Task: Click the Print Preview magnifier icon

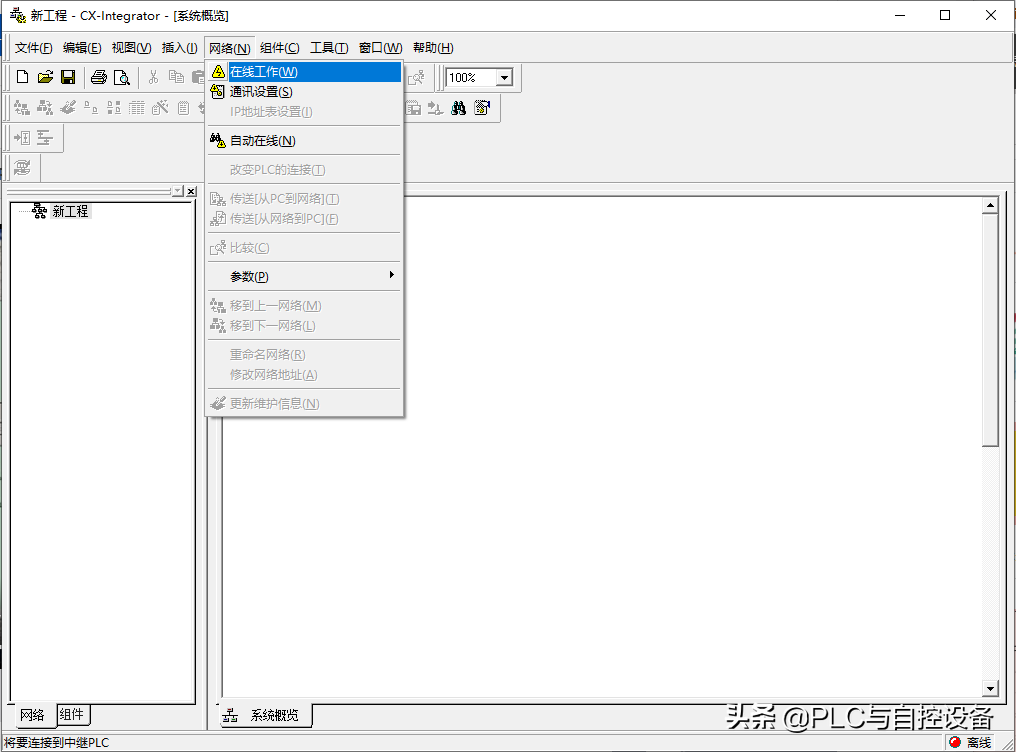Action: (x=121, y=77)
